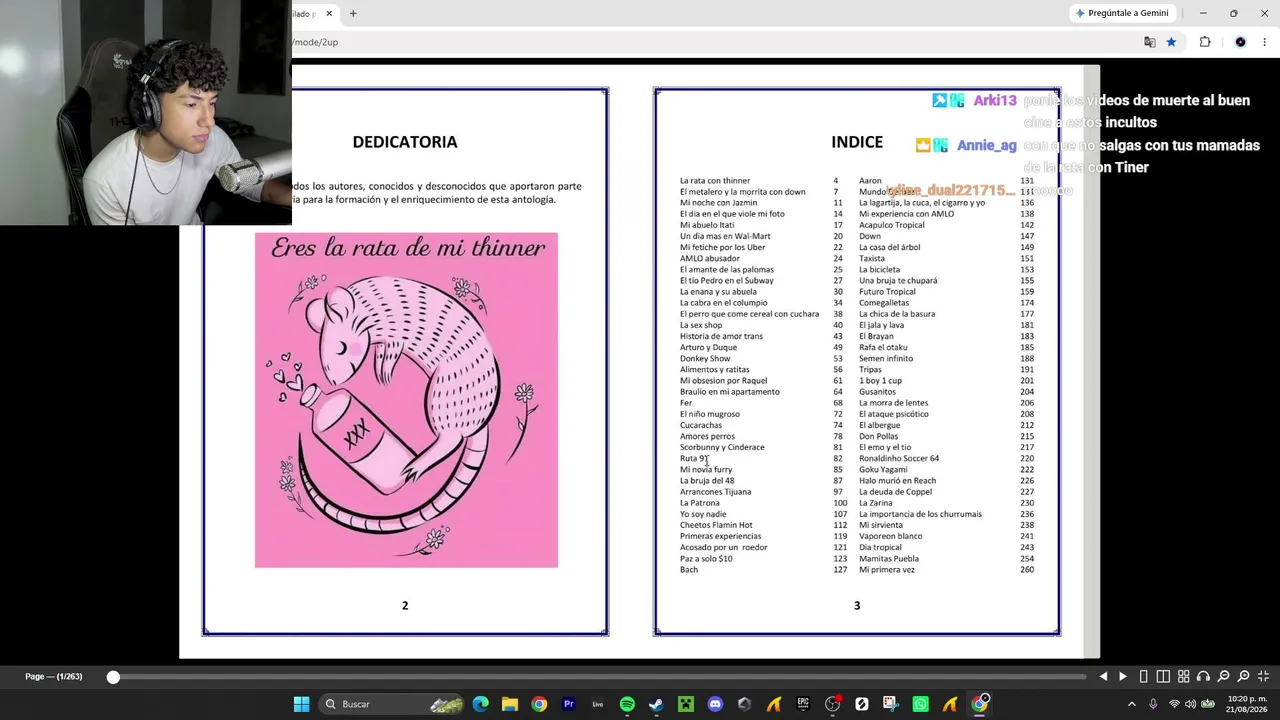Open Minecraft from taskbar

point(686,704)
